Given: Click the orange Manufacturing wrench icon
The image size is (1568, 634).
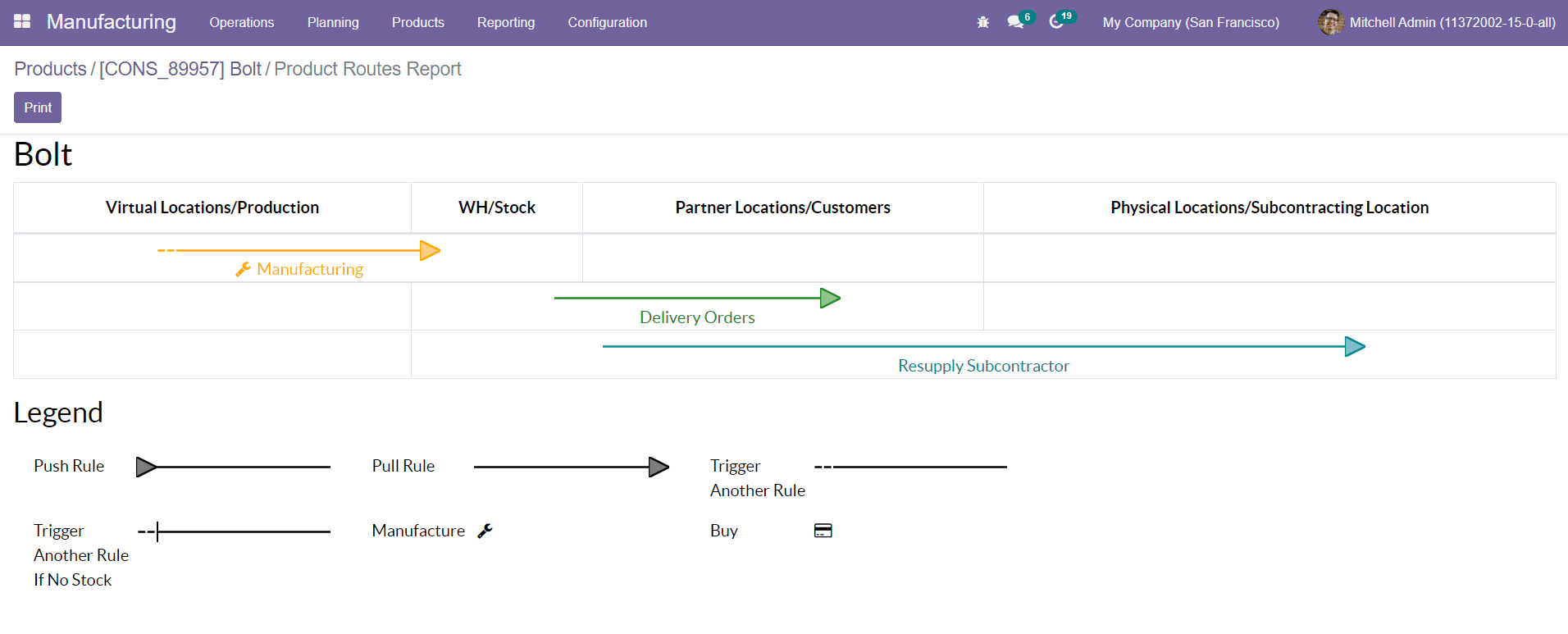Looking at the screenshot, I should [x=243, y=270].
